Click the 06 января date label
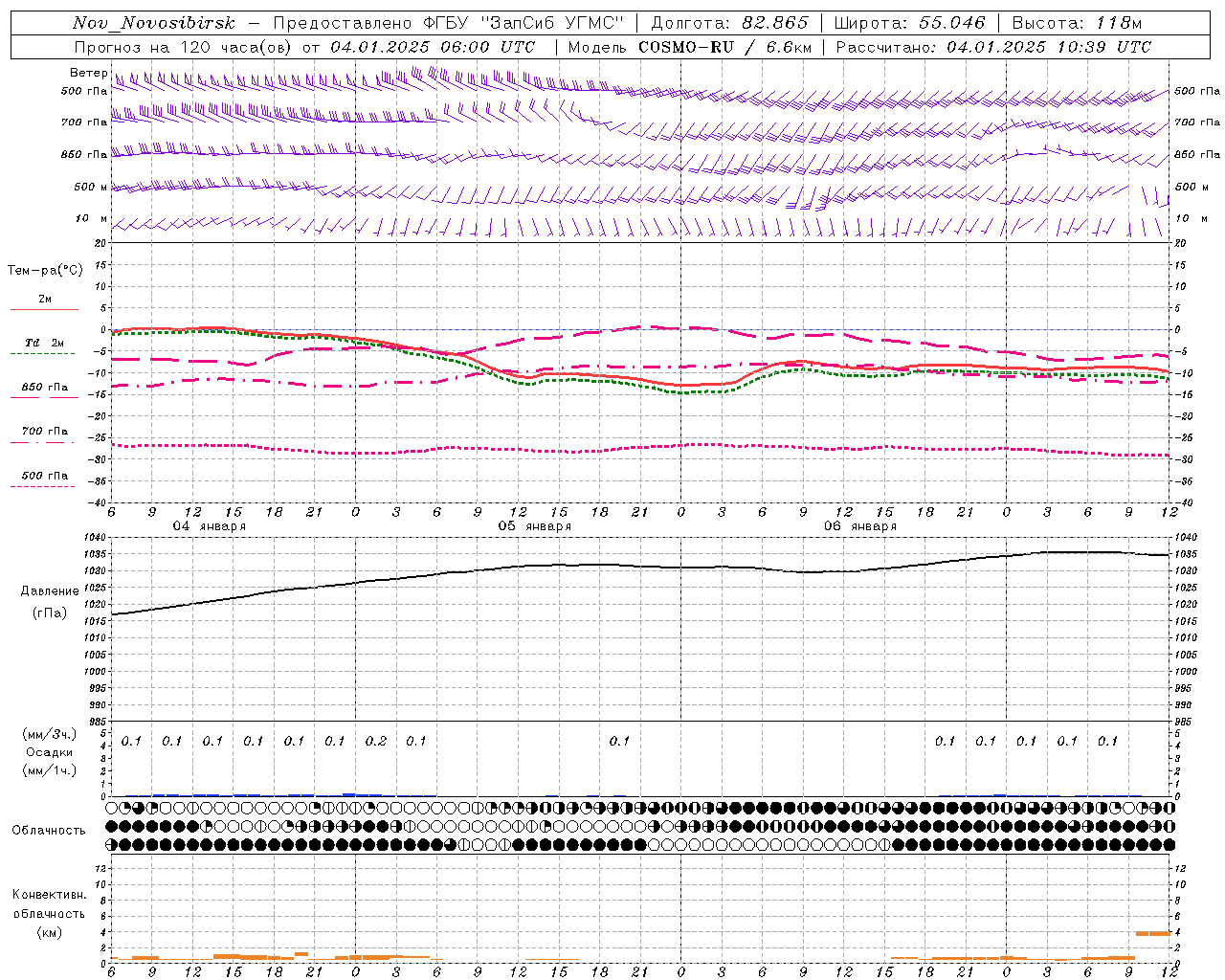This screenshot has height=980, width=1225. point(859,526)
